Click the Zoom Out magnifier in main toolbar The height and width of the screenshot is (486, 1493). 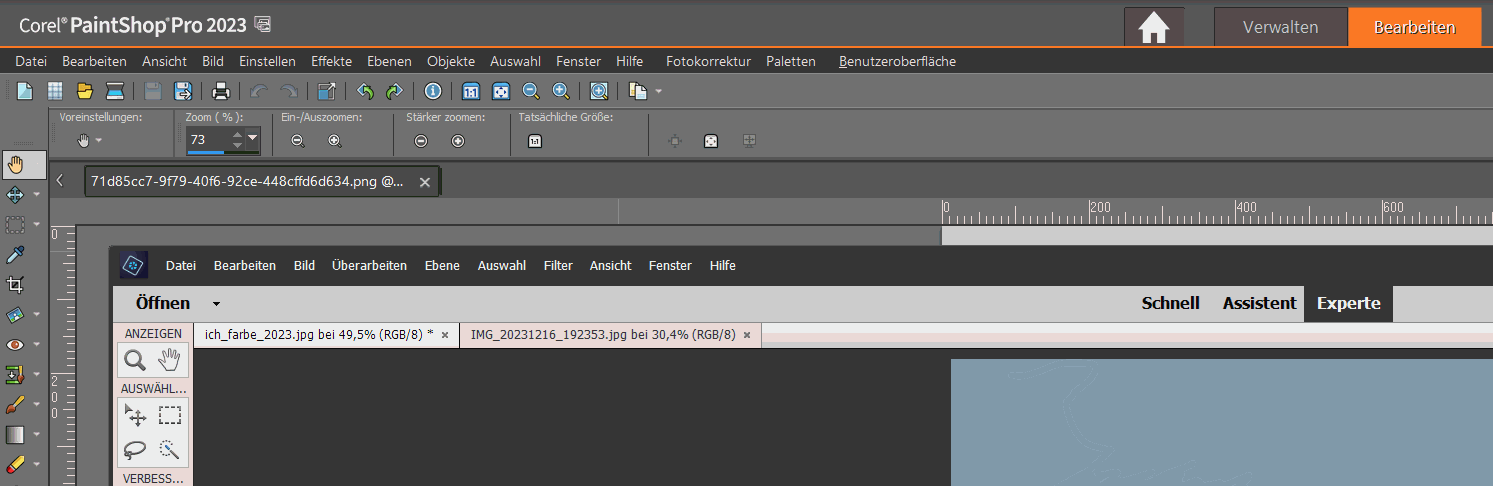(531, 91)
